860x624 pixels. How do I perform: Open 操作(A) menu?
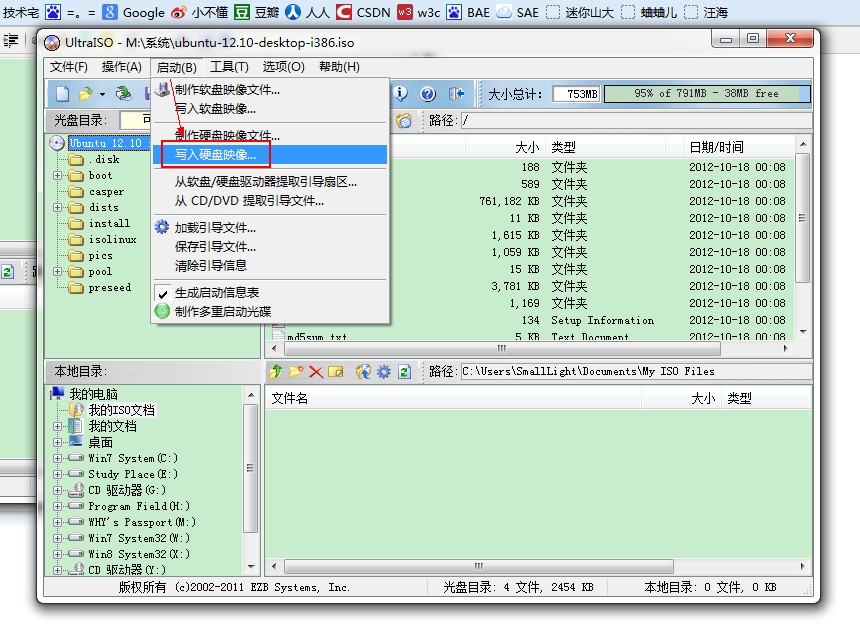pyautogui.click(x=121, y=67)
